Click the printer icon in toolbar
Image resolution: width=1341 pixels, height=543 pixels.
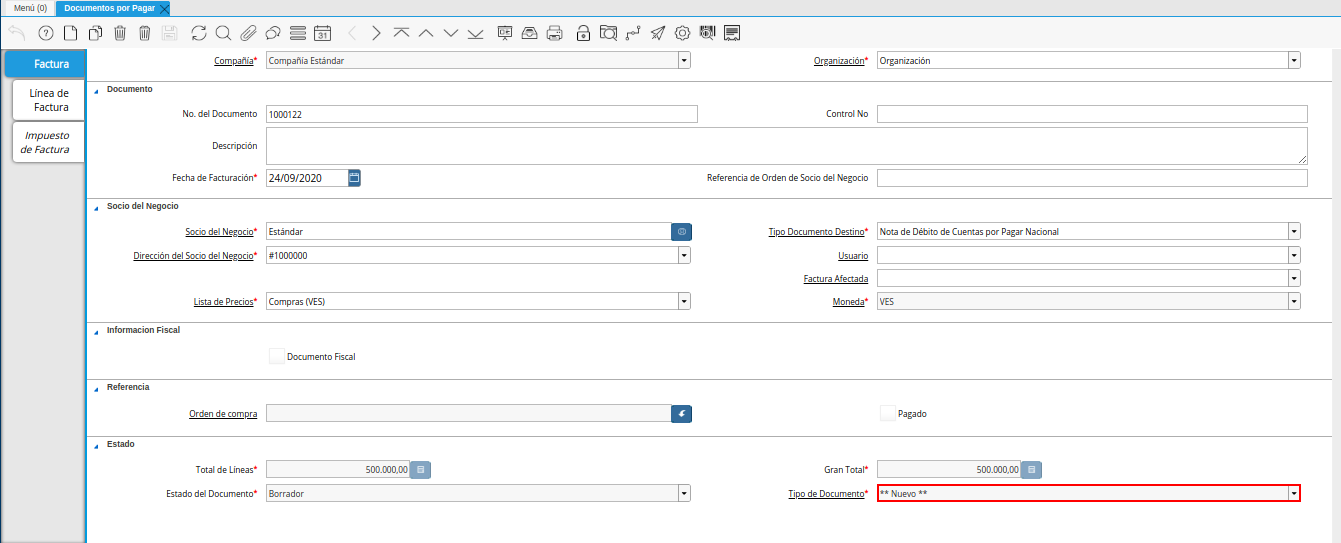coord(554,33)
